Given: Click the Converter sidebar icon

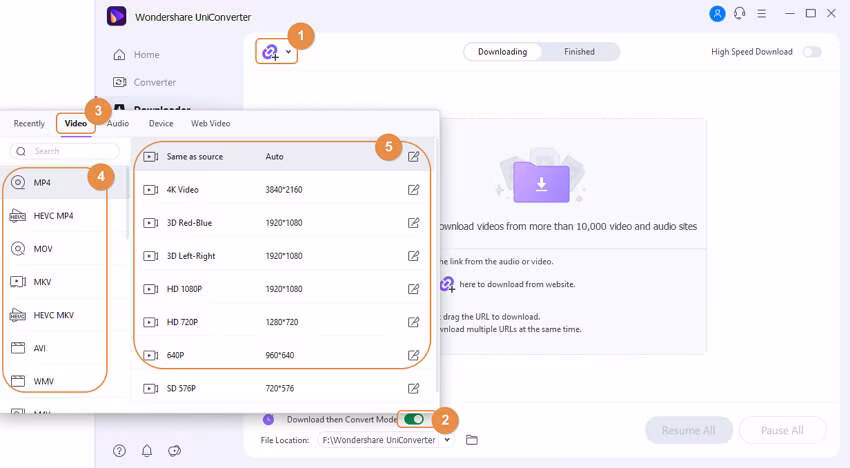Looking at the screenshot, I should 119,82.
